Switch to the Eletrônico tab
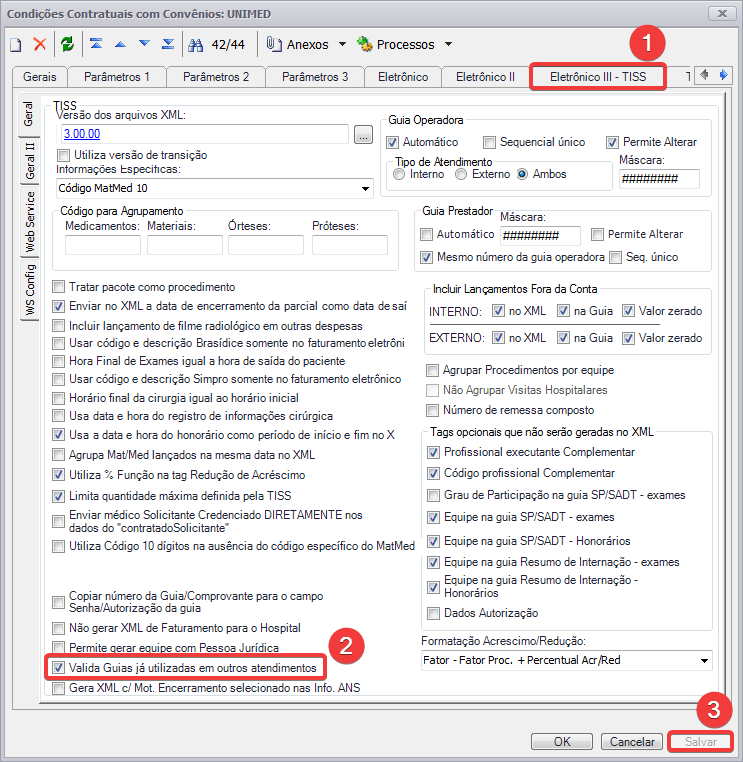Screen dimensions: 743x762 pyautogui.click(x=403, y=77)
